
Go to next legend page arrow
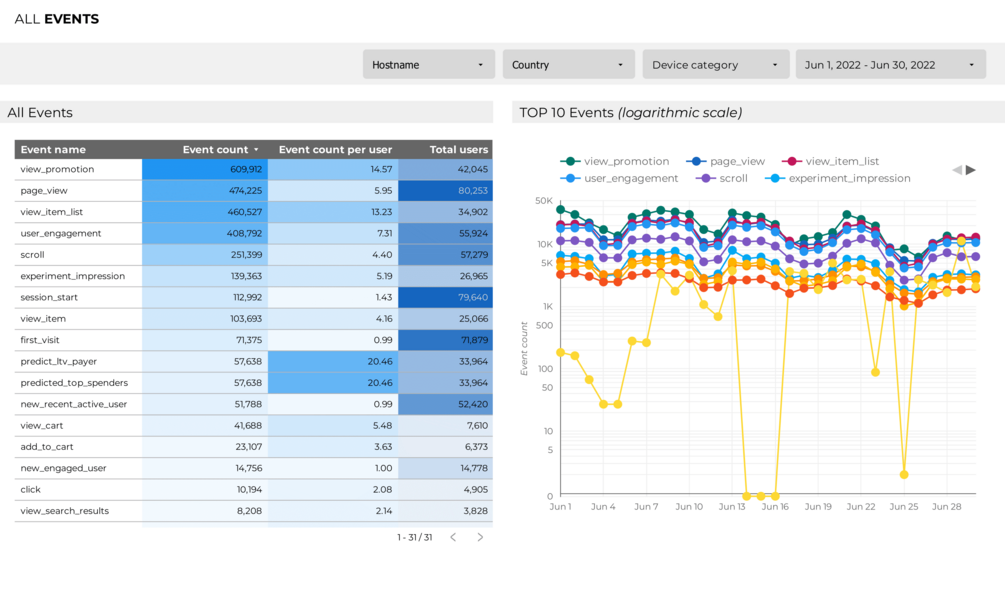point(970,170)
